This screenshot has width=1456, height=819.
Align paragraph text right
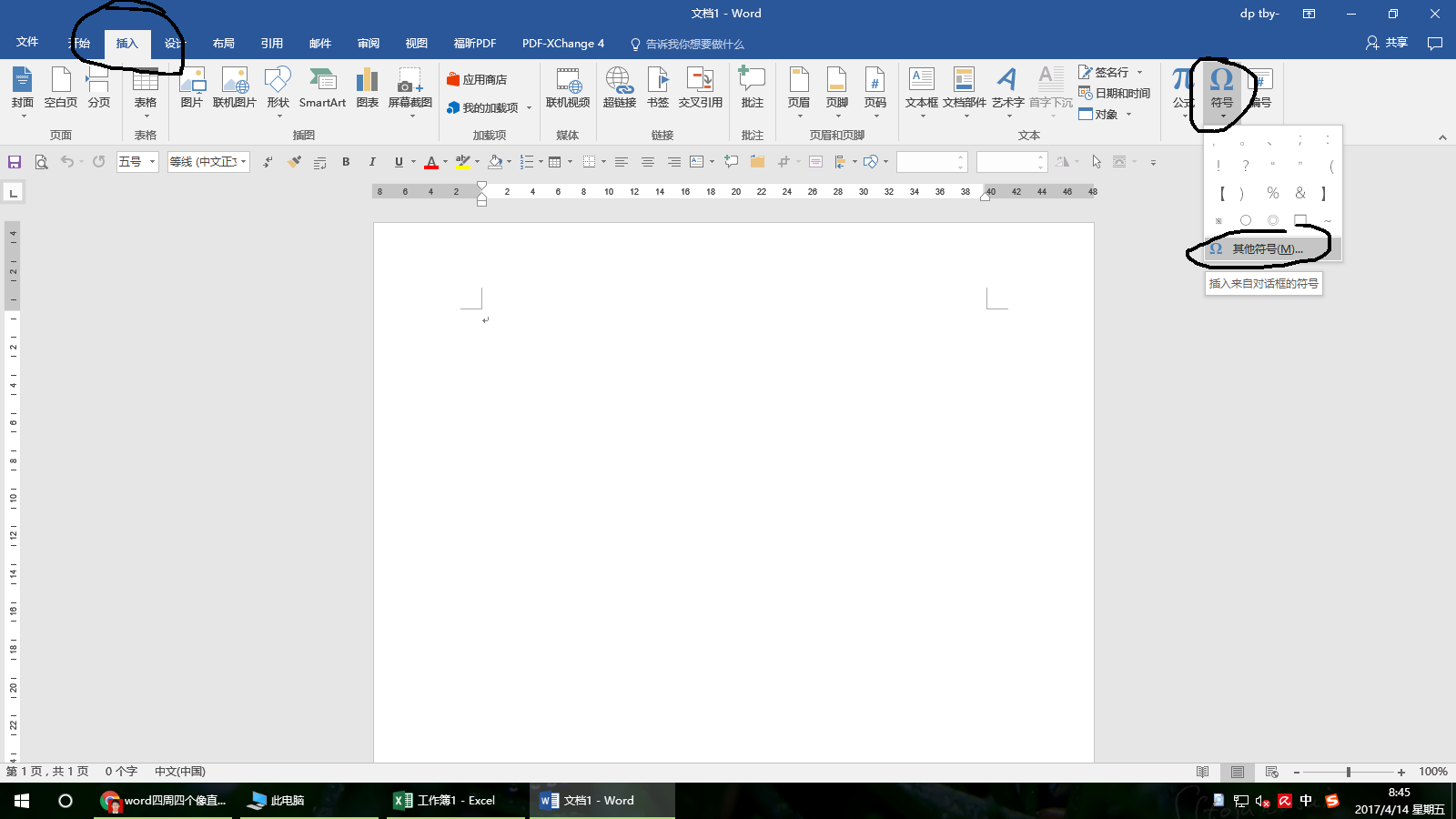(674, 162)
